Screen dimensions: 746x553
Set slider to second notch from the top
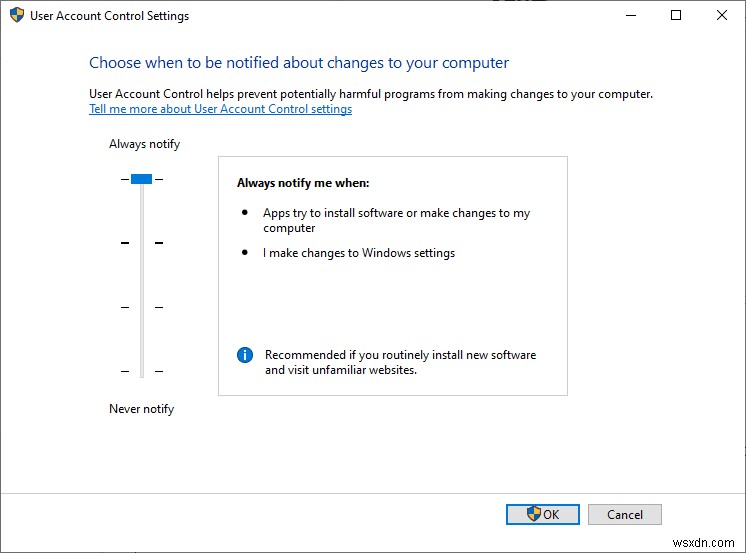141,243
